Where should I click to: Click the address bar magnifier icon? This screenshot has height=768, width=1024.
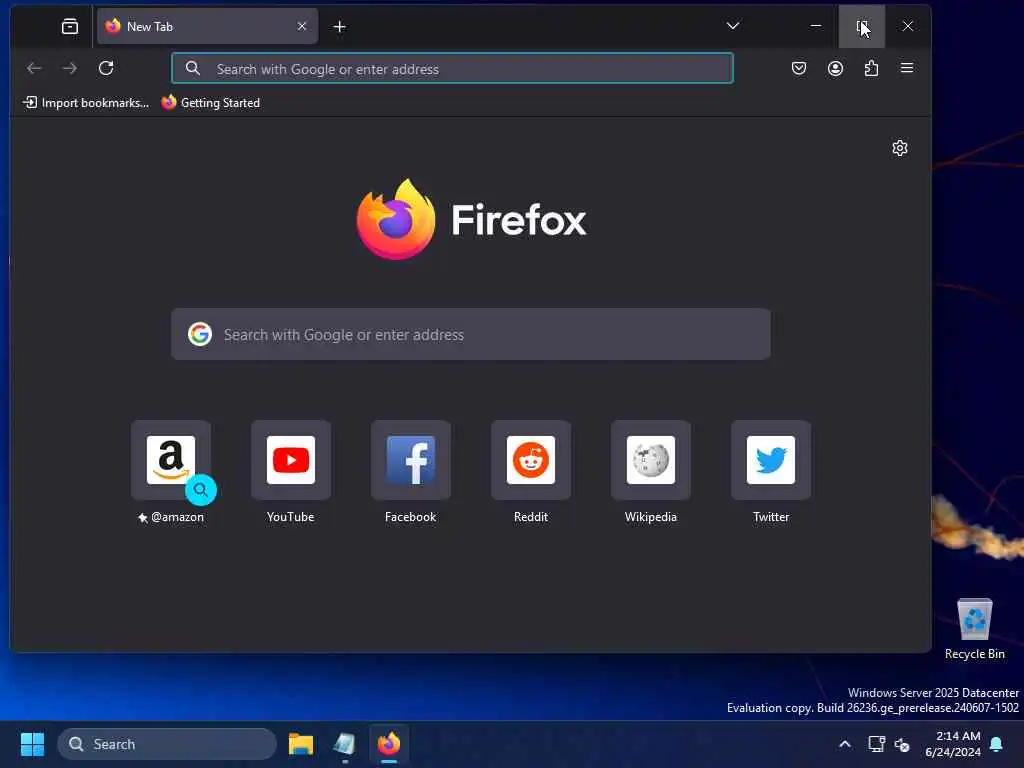point(193,68)
